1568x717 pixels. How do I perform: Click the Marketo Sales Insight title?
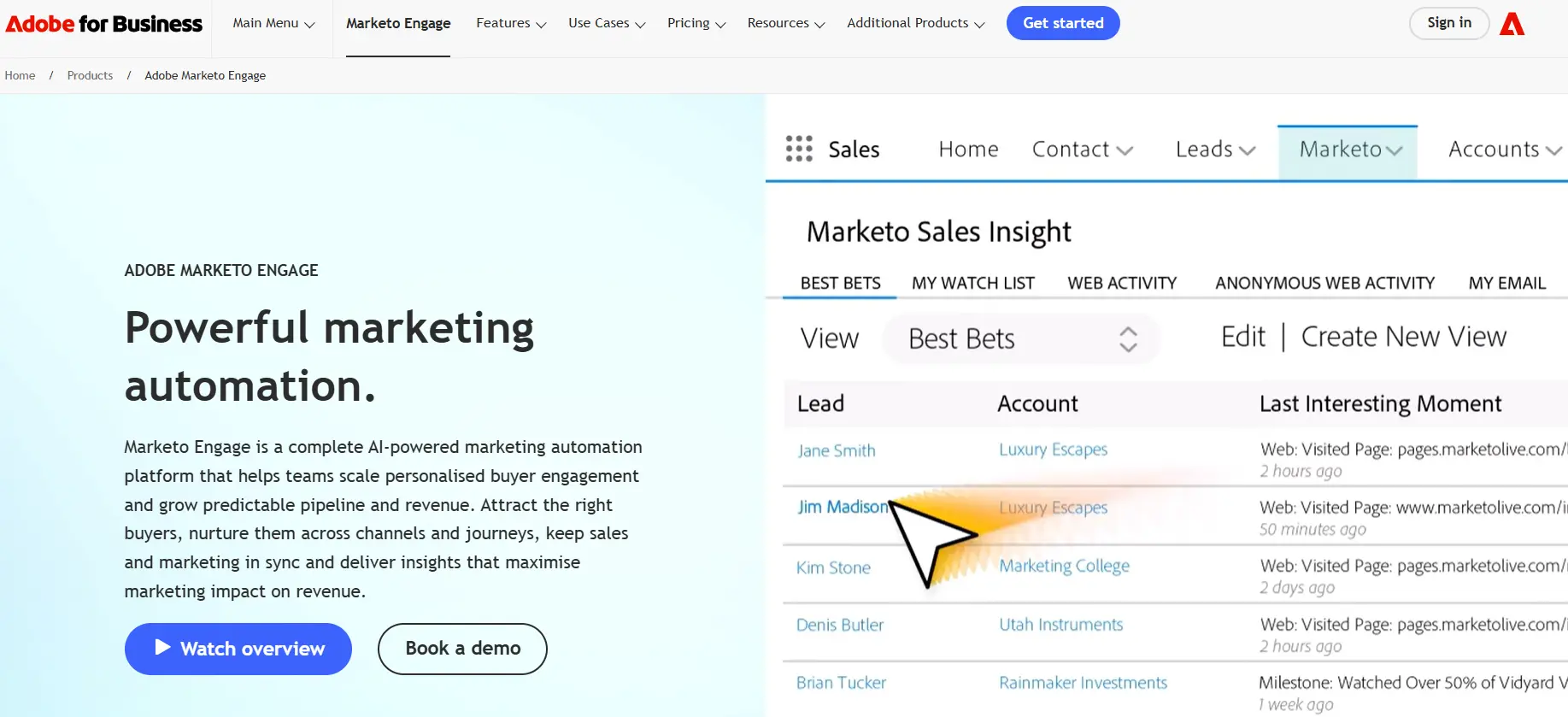point(938,232)
